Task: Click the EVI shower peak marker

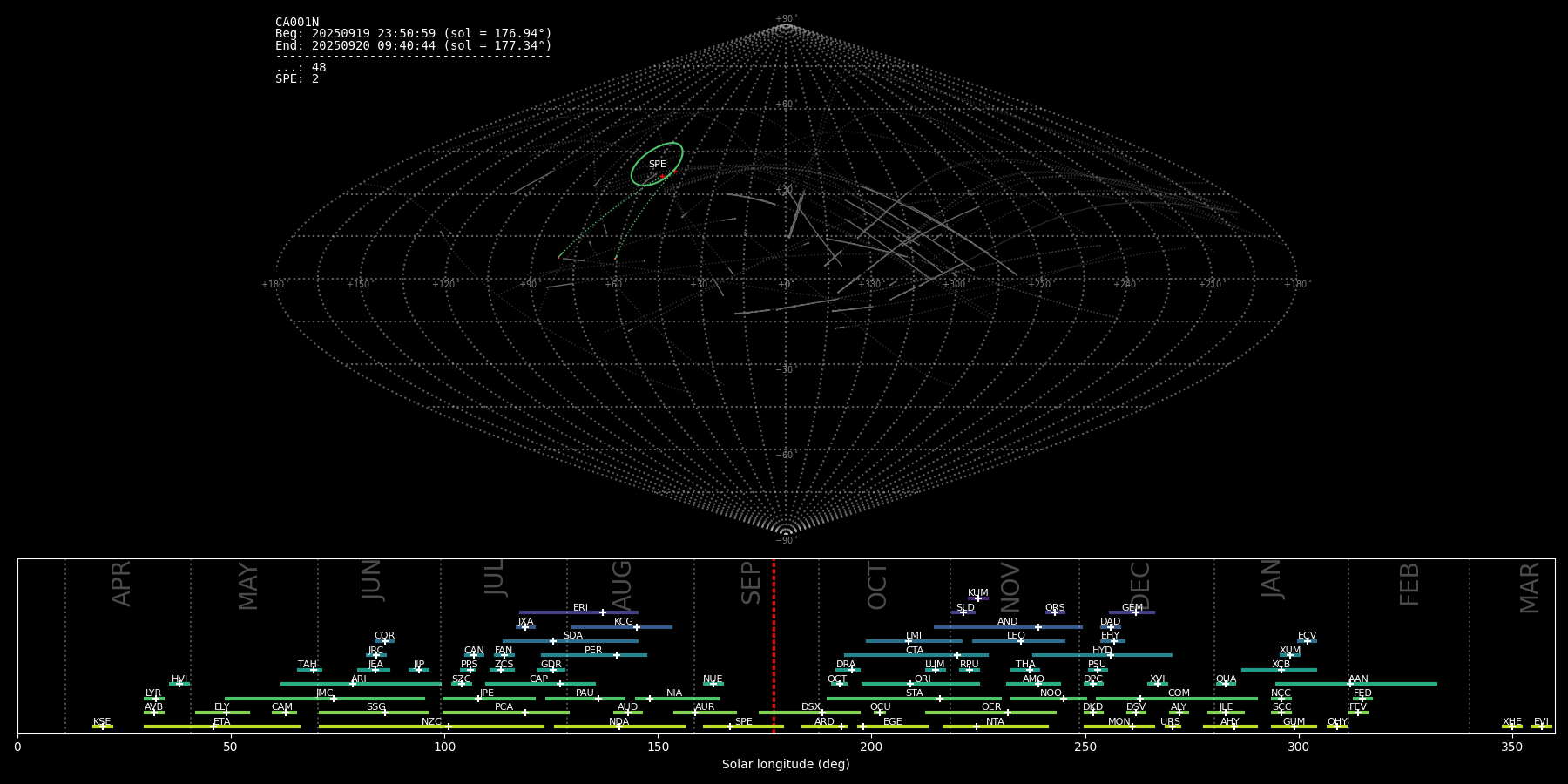Action: point(1542,727)
